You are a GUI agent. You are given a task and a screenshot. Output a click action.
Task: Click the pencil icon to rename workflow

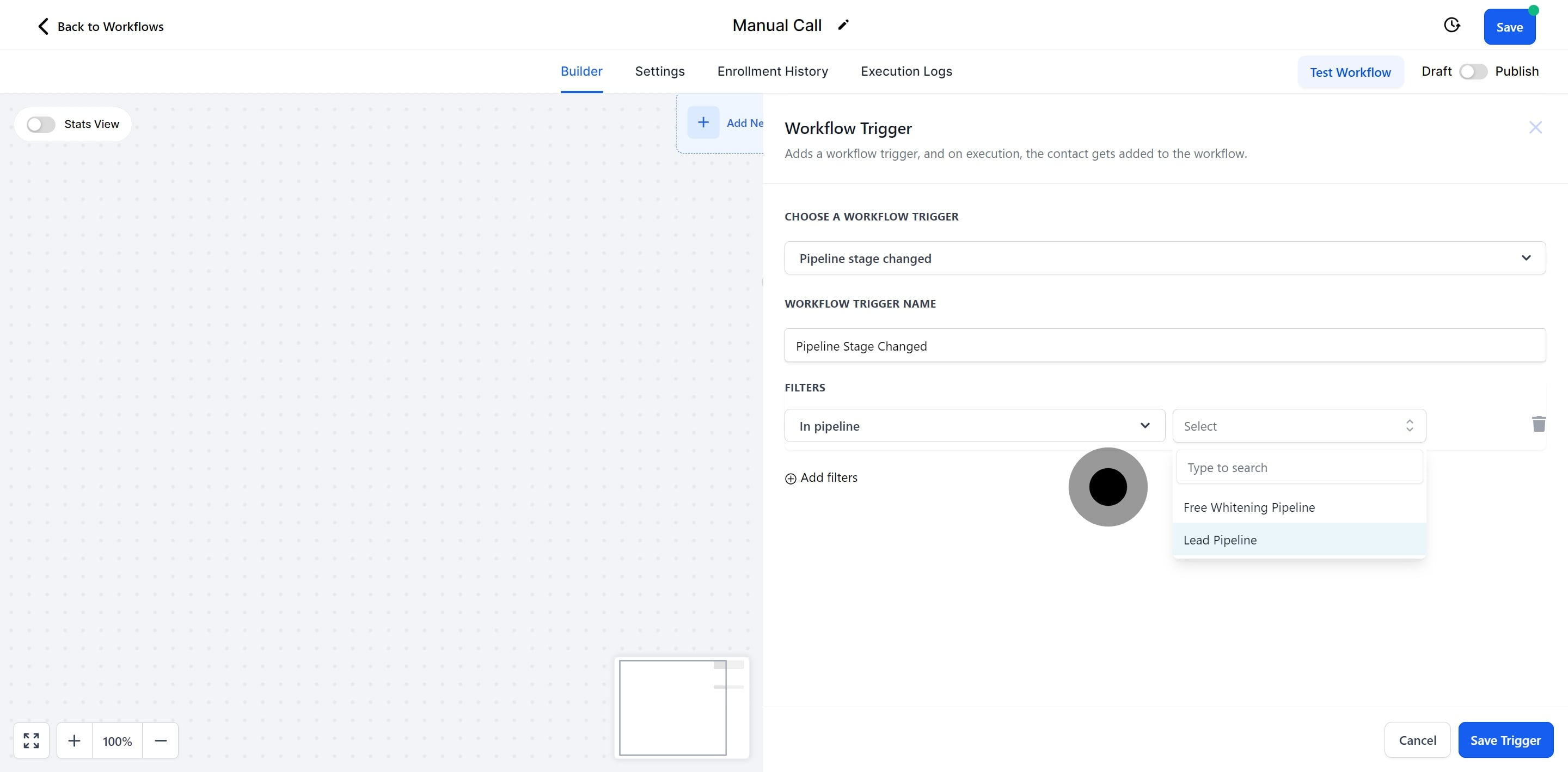click(843, 25)
